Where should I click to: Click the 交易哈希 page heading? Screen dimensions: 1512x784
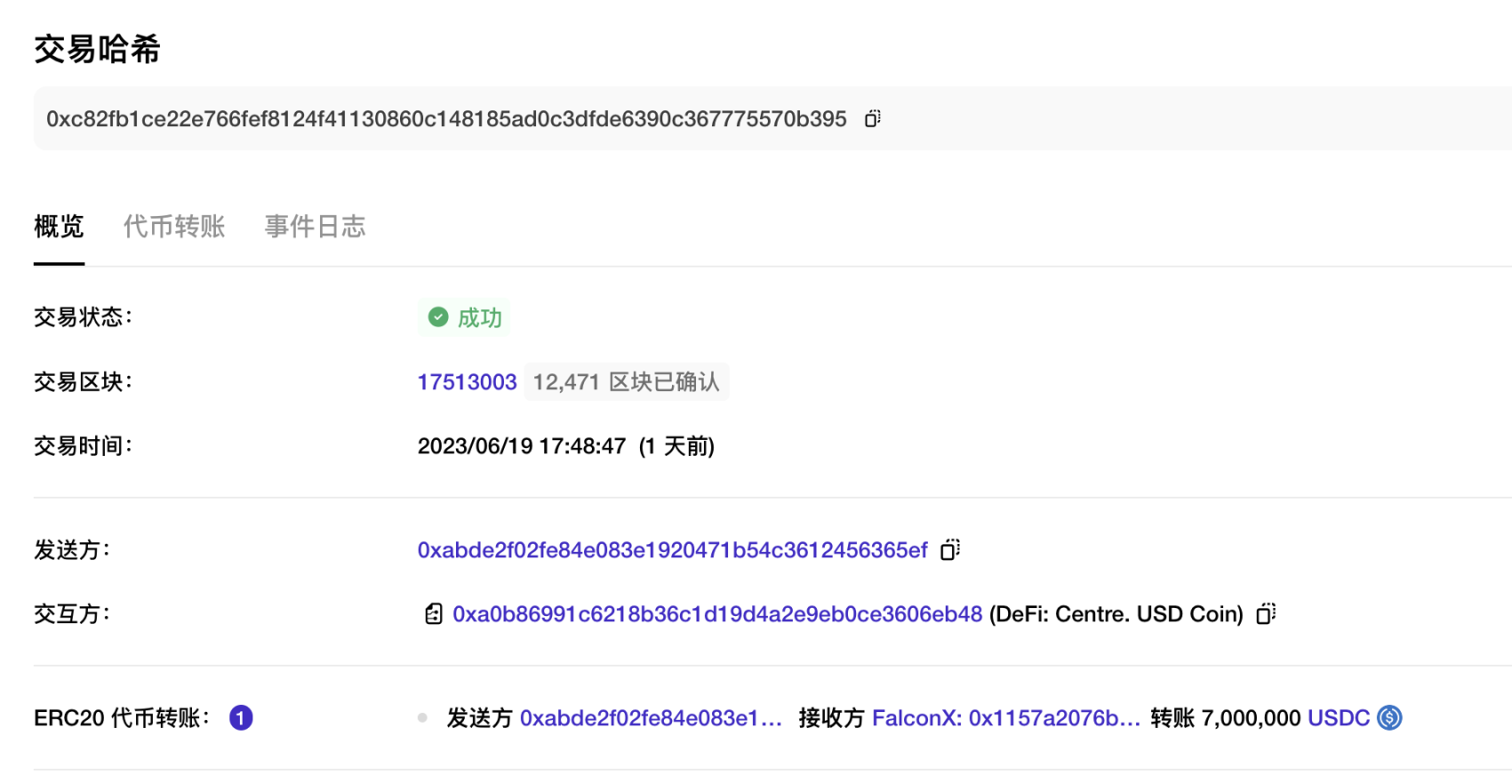pos(97,49)
